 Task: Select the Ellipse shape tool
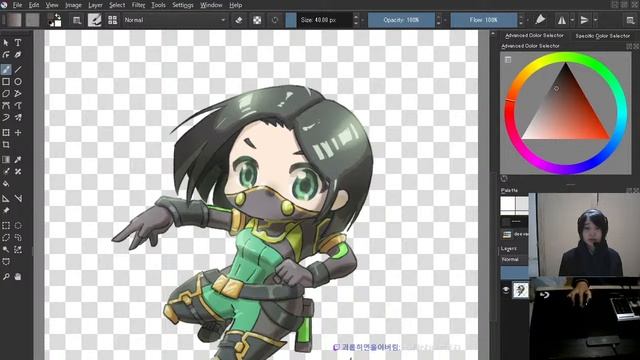click(18, 82)
